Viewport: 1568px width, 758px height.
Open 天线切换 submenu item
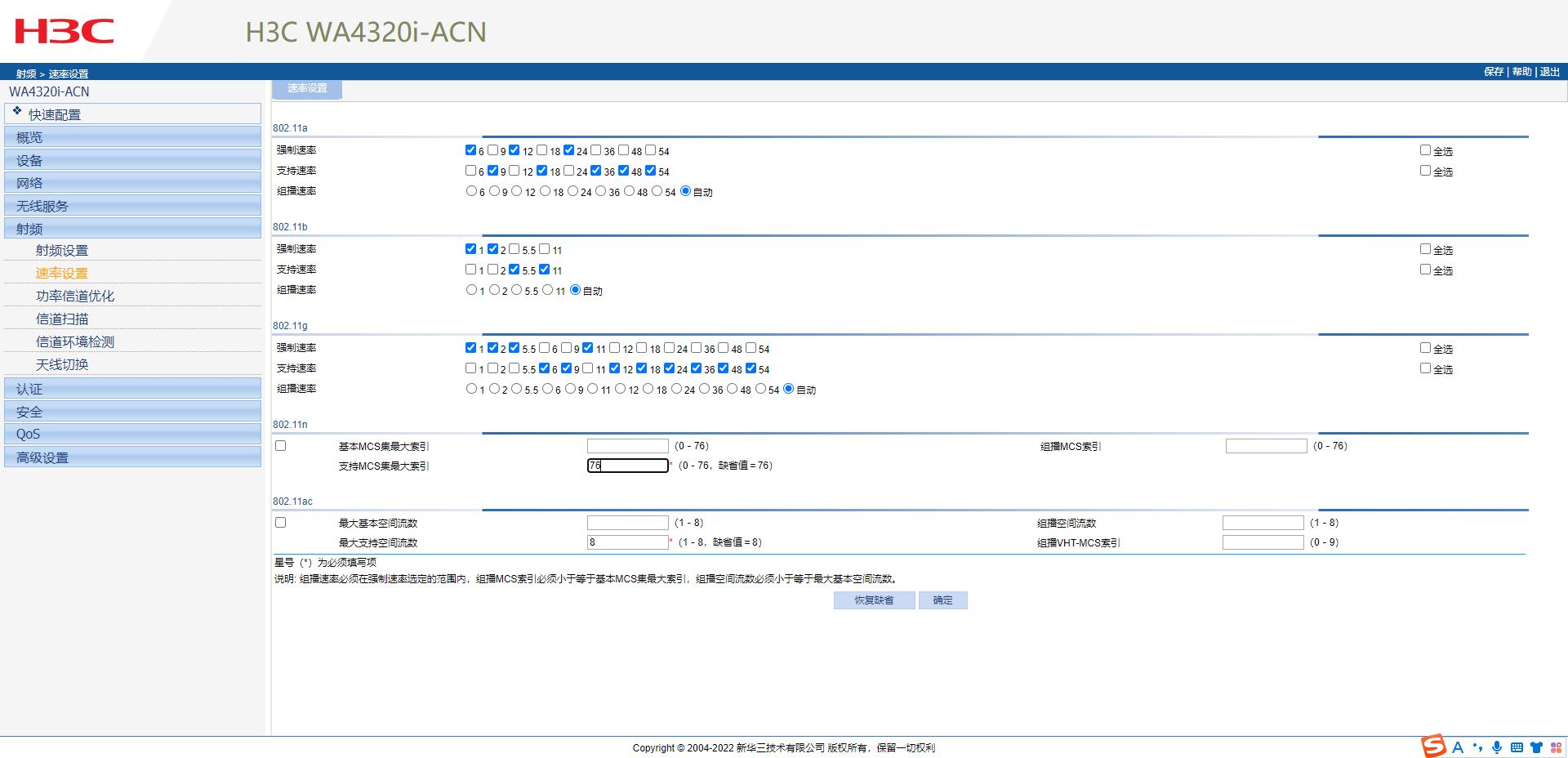pos(62,365)
